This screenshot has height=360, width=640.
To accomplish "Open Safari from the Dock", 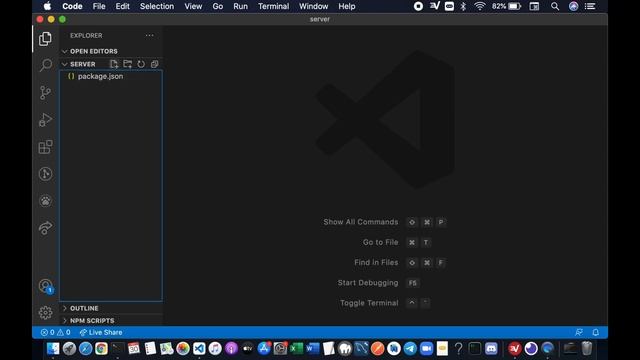I will click(85, 349).
